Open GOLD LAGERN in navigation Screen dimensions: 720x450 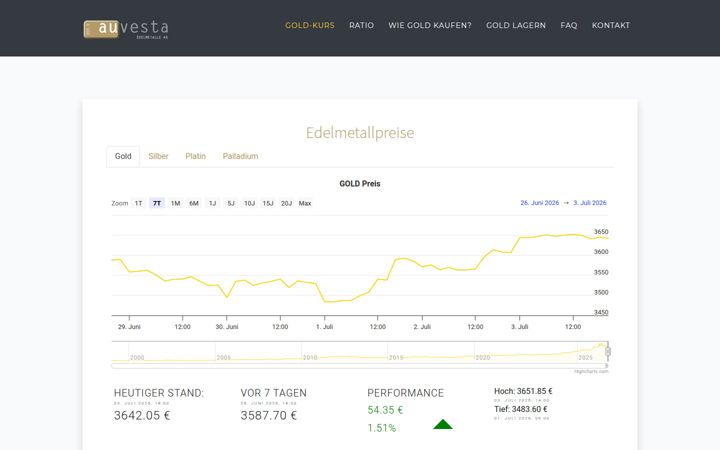click(x=516, y=25)
